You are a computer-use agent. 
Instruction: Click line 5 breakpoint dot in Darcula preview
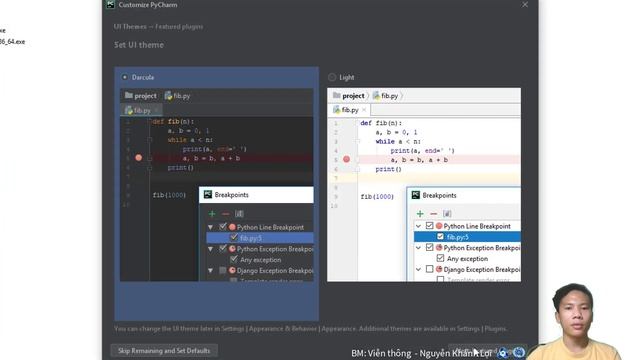[138, 158]
